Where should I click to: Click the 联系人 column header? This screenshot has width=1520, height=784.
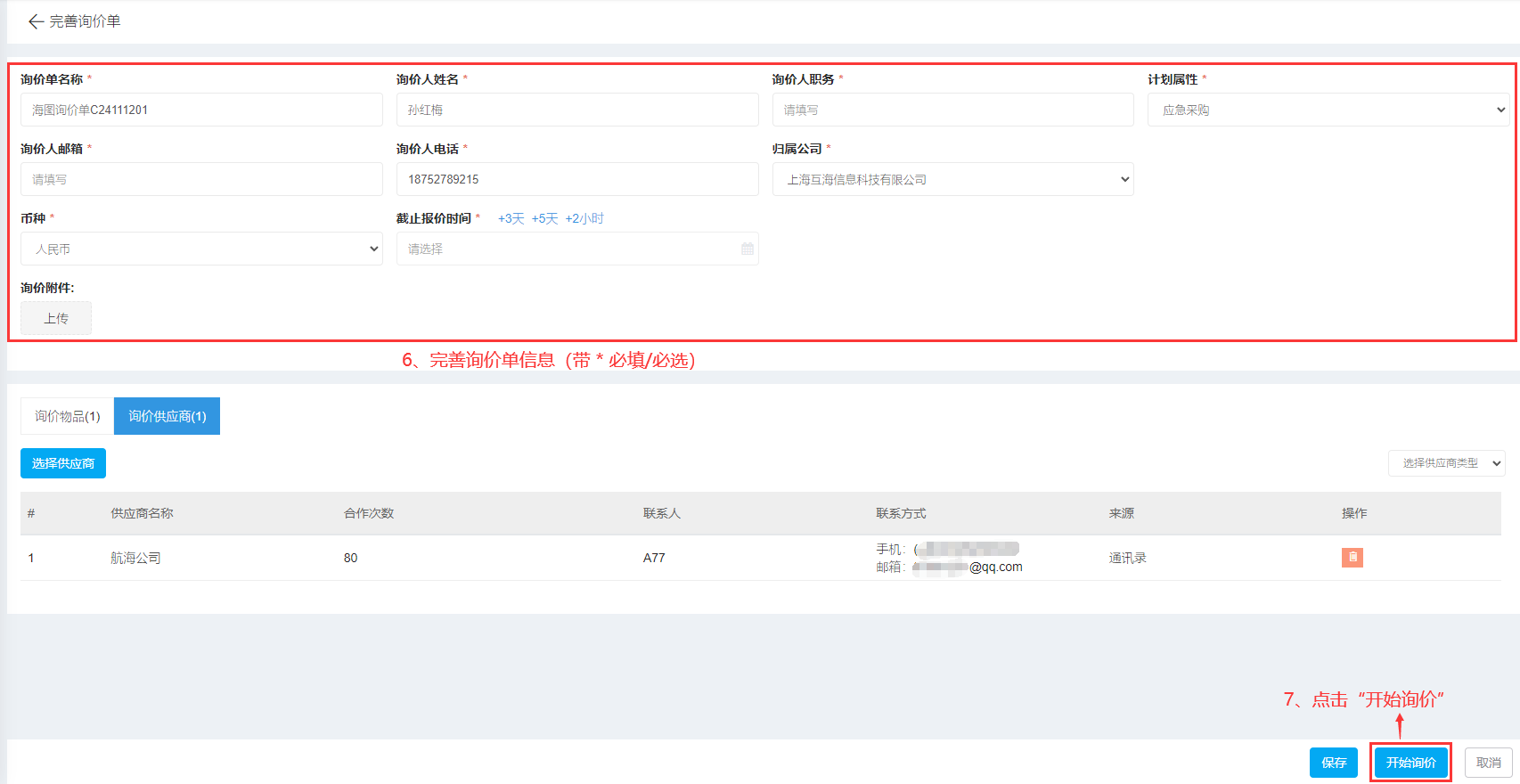pyautogui.click(x=661, y=513)
